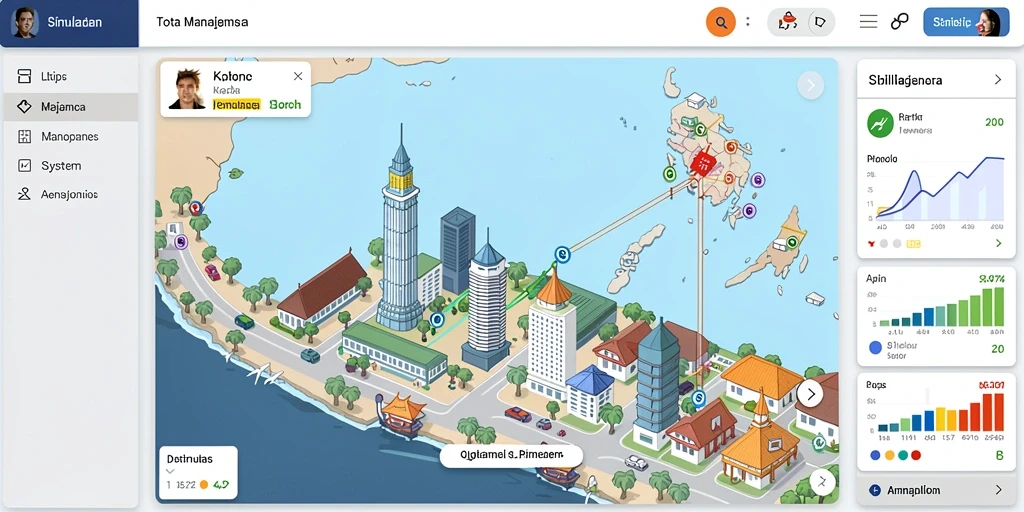Click the Borch link on profile card
Screen dimensions: 1024x512
tap(285, 104)
